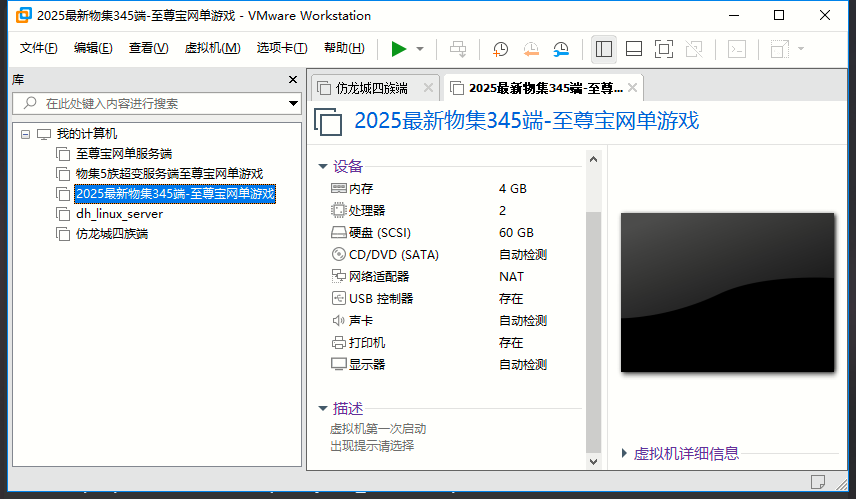
Task: Start the VM with green play button
Action: 399,49
